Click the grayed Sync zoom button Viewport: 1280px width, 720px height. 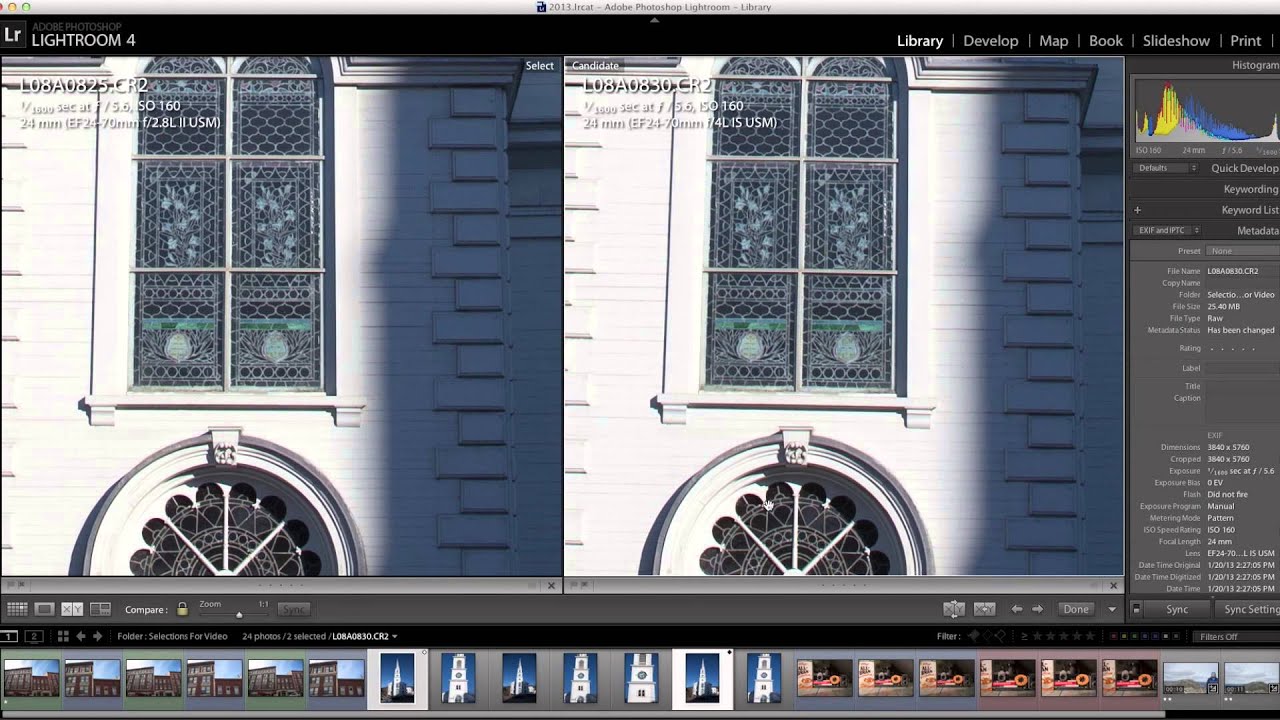[x=293, y=609]
